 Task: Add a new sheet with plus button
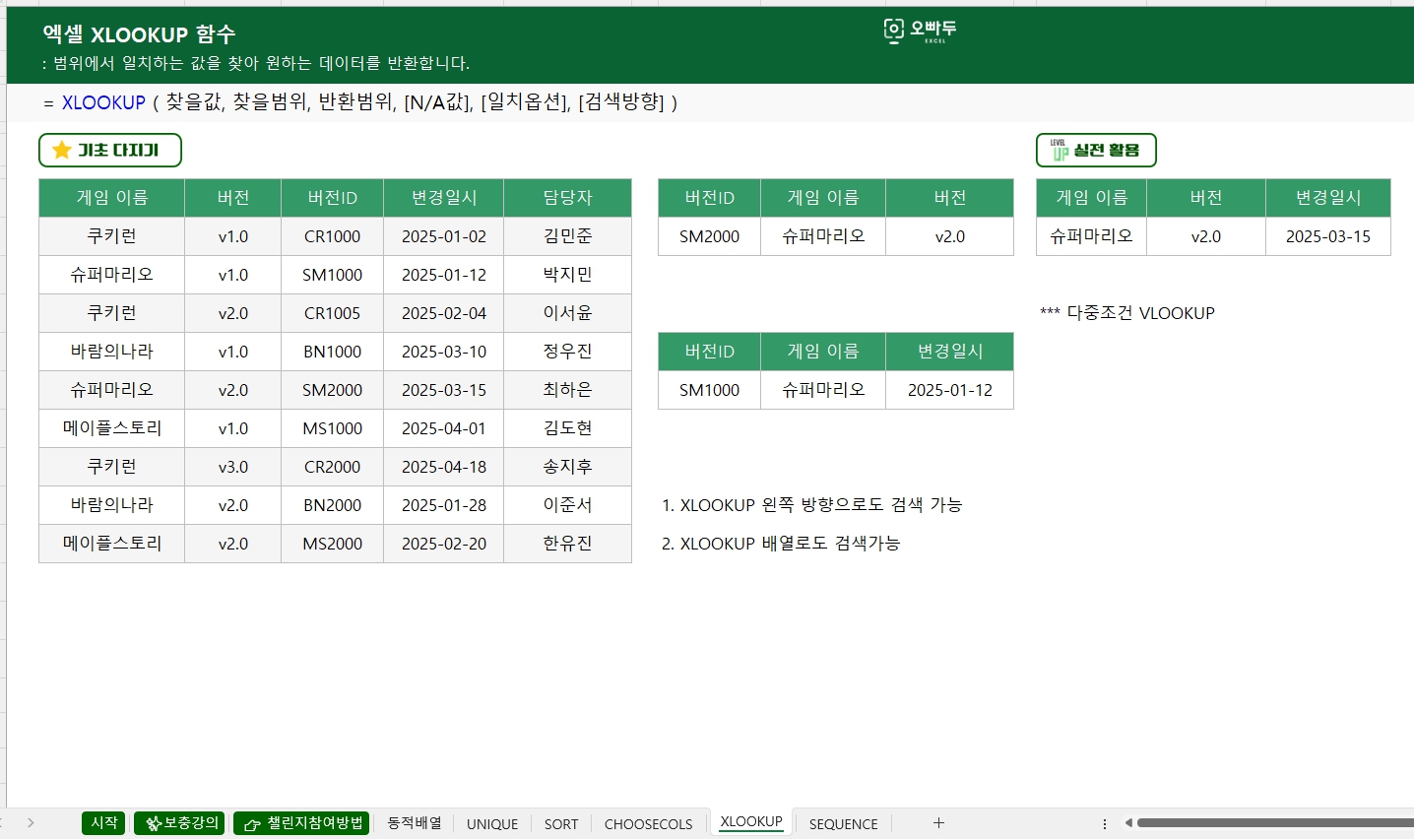[938, 822]
